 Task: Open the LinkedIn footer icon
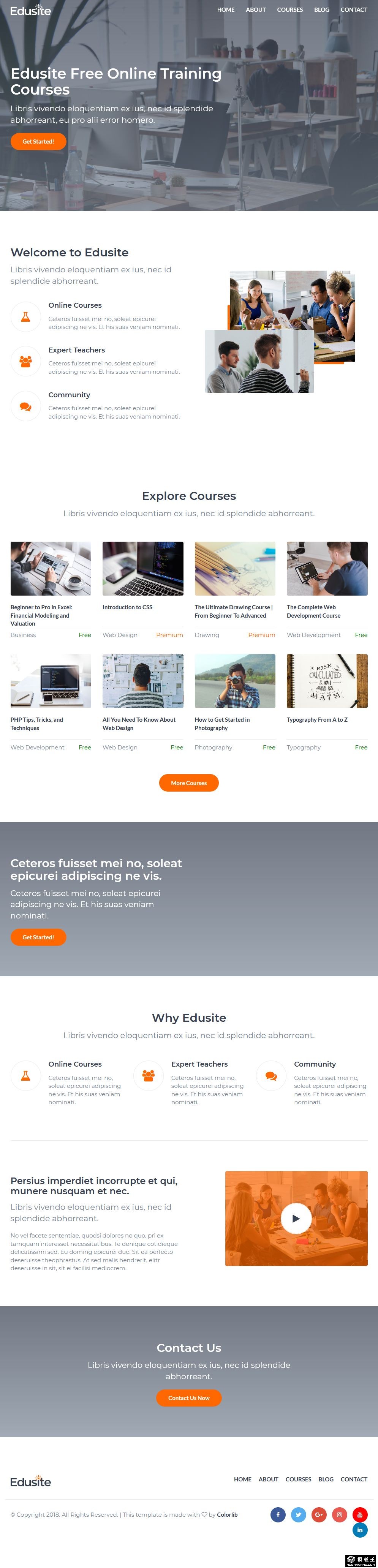tap(360, 1530)
